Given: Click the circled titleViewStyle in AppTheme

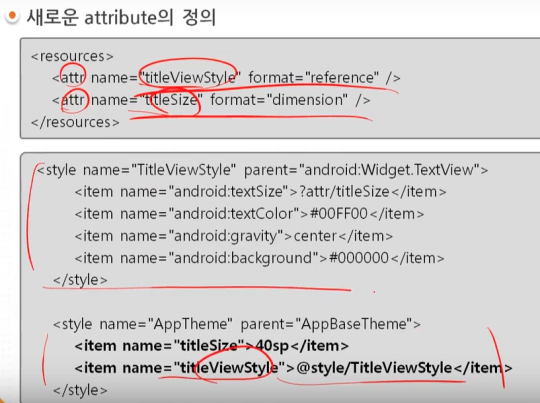Looking at the screenshot, I should click(229, 368).
